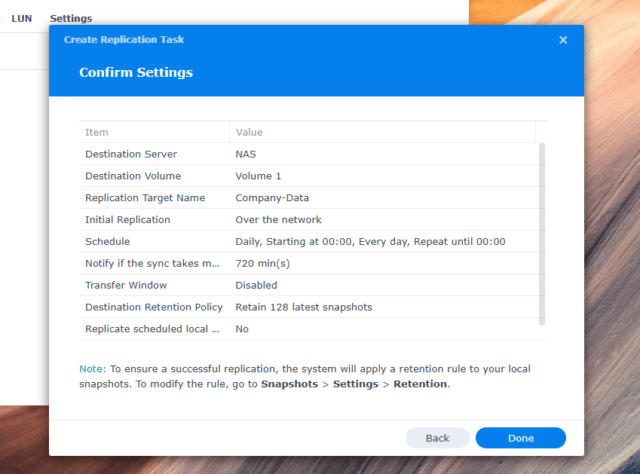Select the Item column header
Viewport: 640px width, 474px height.
pyautogui.click(x=97, y=132)
